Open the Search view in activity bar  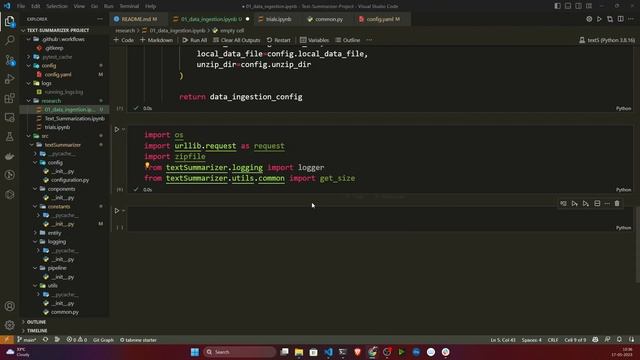point(10,40)
